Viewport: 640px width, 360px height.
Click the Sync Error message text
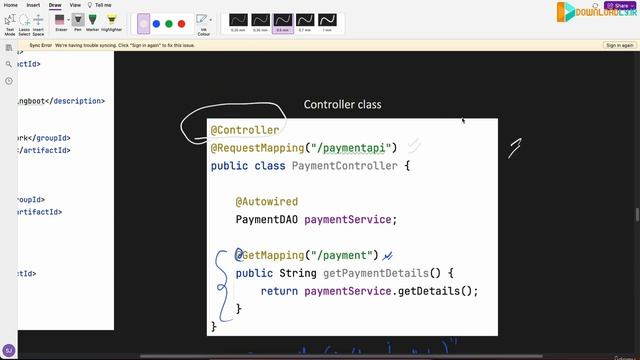(x=112, y=45)
